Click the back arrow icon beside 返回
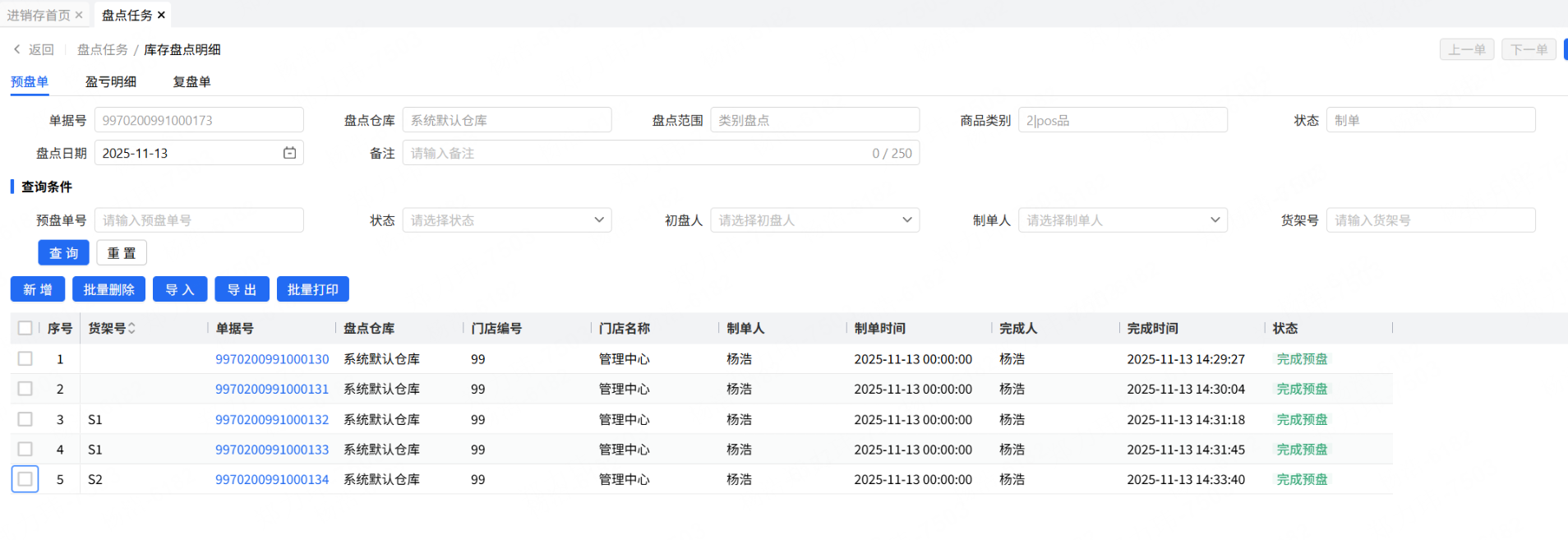The height and width of the screenshot is (540, 1568). point(16,49)
